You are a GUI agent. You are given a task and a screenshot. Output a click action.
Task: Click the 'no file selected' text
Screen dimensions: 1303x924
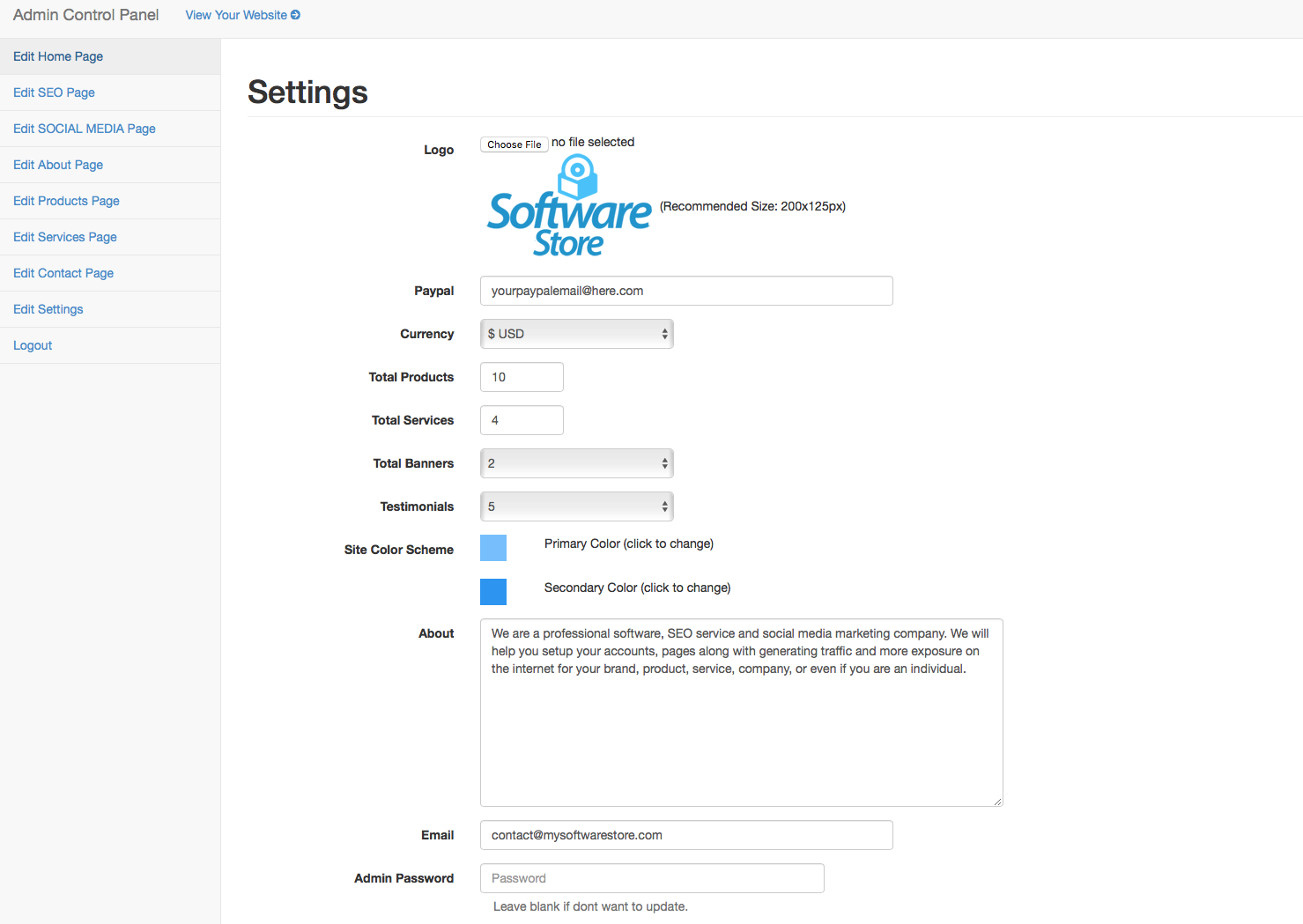[x=593, y=142]
